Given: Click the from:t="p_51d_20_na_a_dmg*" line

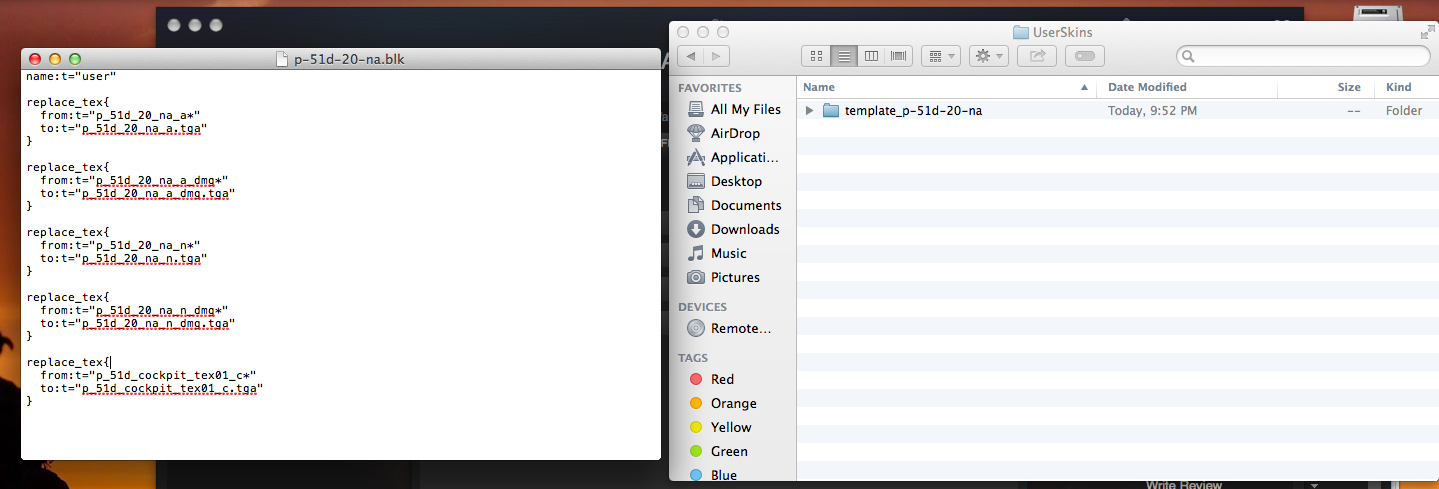Looking at the screenshot, I should point(134,180).
